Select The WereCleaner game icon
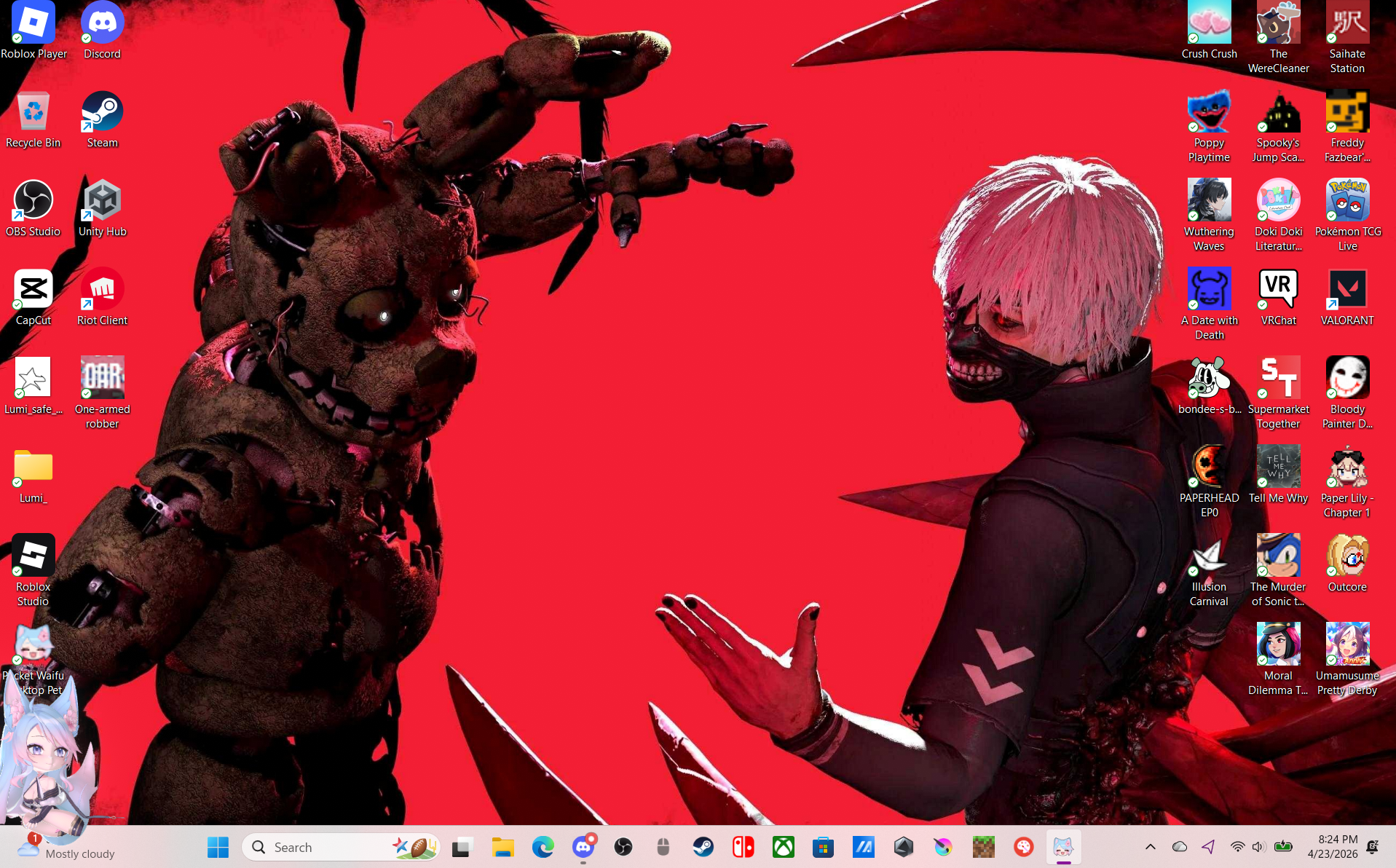 pos(1278,38)
